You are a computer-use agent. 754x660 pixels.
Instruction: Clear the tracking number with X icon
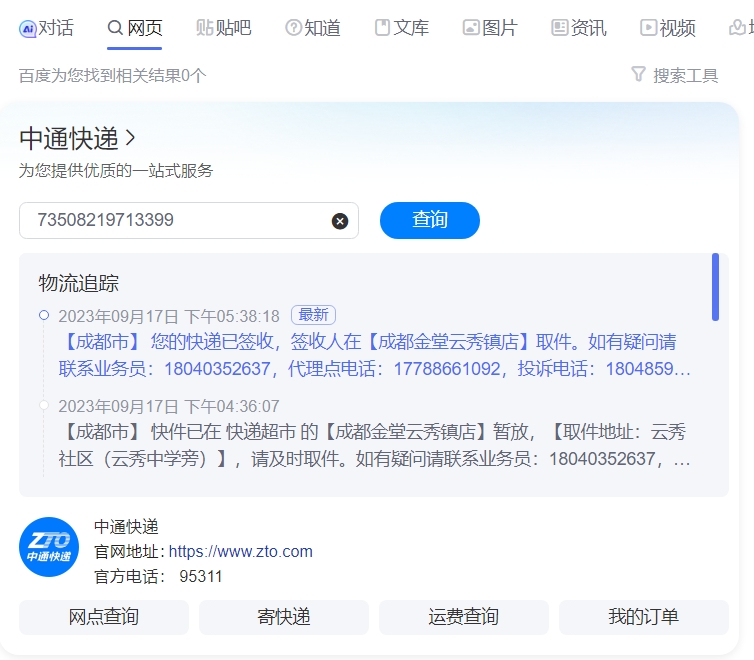[340, 221]
